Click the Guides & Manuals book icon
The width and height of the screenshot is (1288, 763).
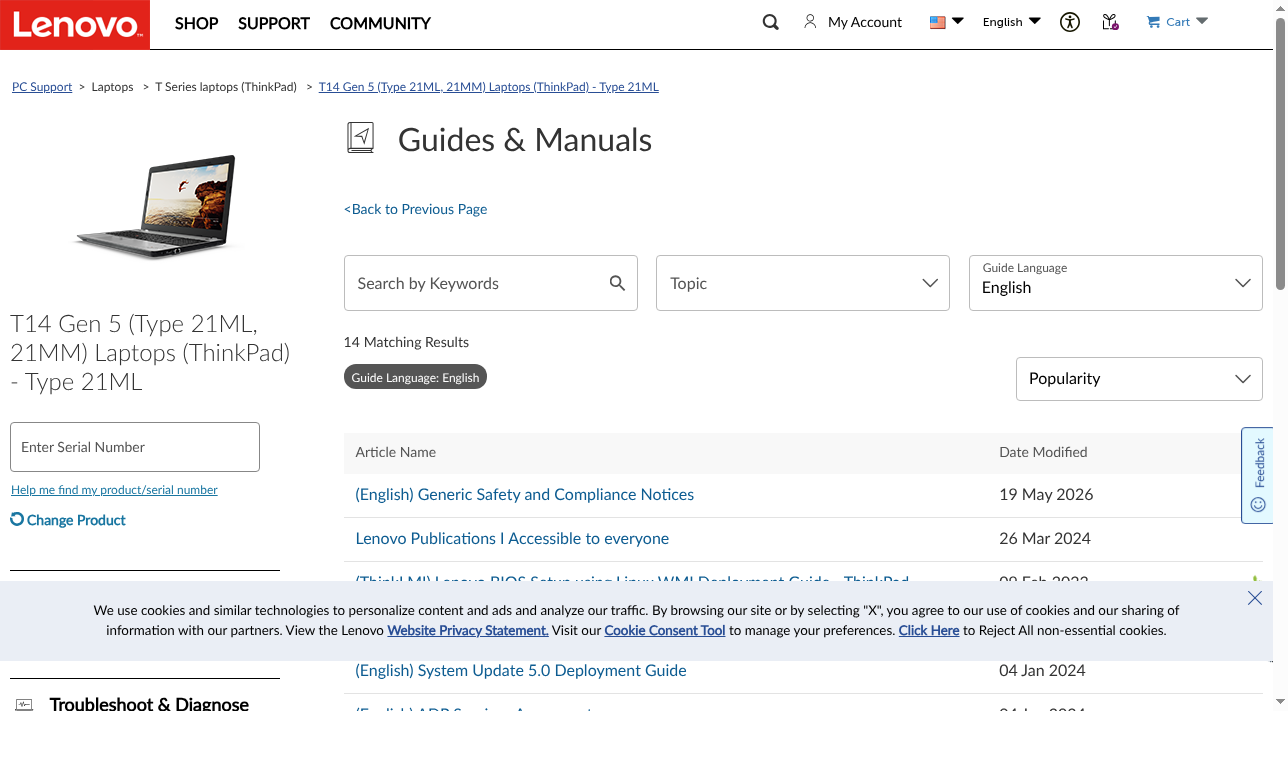pyautogui.click(x=360, y=138)
